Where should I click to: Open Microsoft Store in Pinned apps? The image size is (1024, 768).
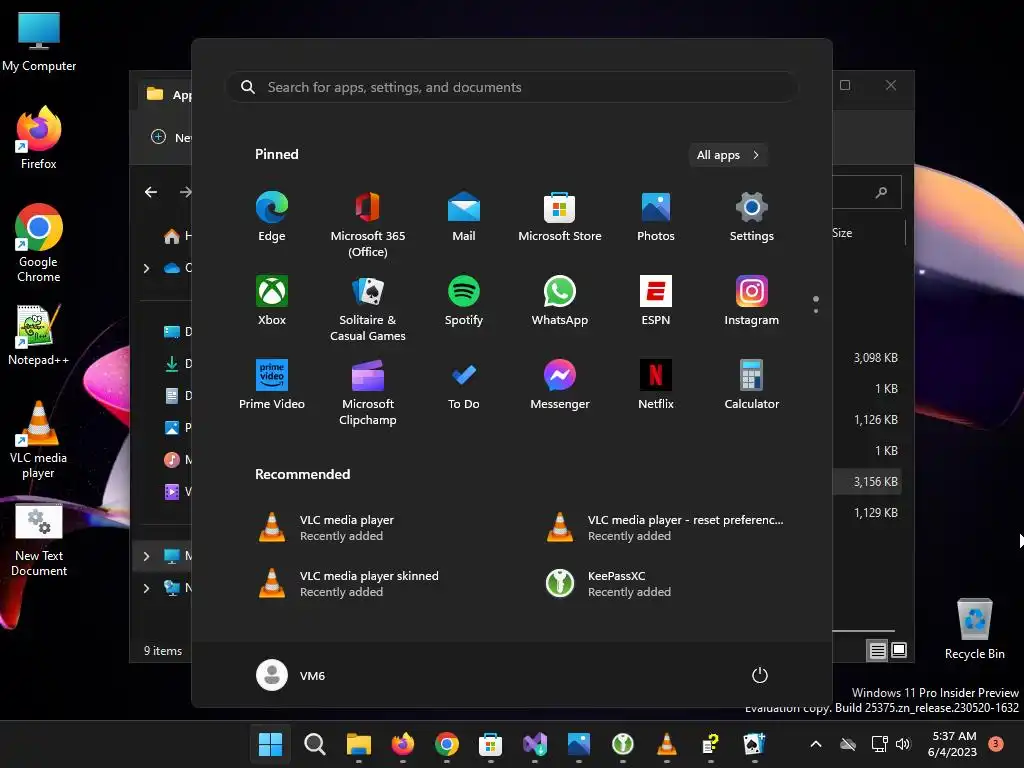(x=560, y=216)
